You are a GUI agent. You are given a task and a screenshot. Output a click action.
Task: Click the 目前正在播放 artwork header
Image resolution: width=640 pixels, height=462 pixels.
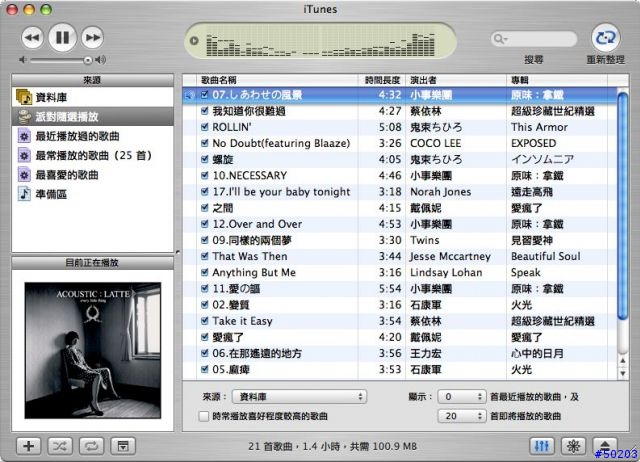(93, 262)
